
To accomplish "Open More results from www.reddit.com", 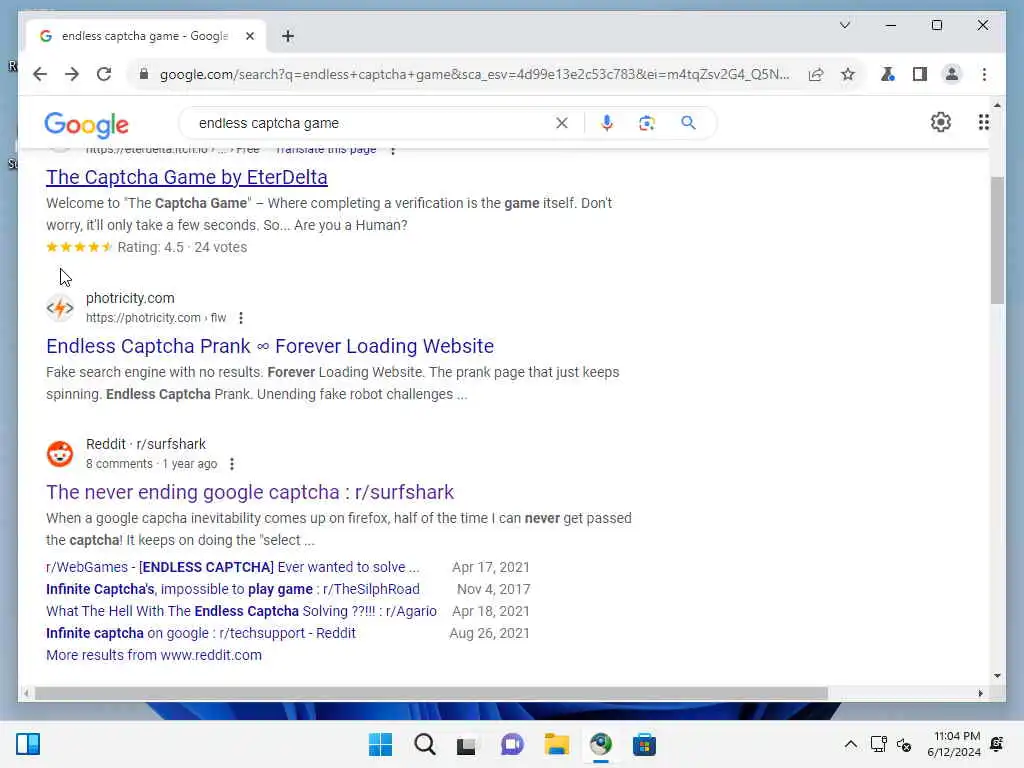I will point(153,655).
